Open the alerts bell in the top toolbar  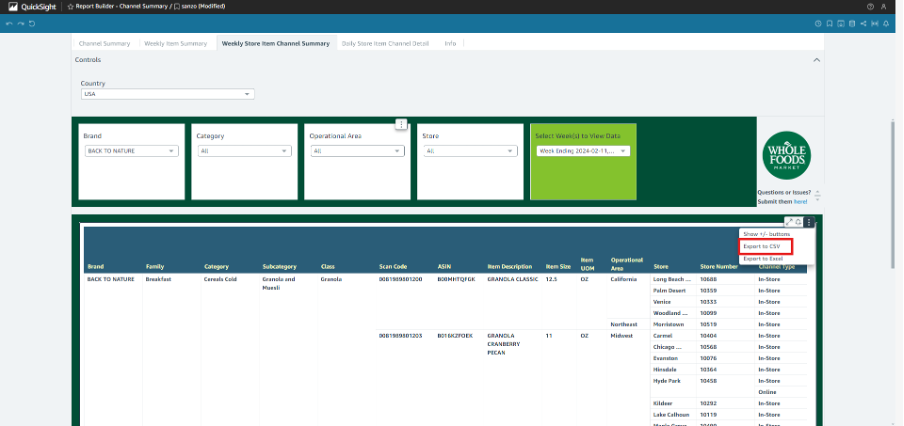click(886, 24)
